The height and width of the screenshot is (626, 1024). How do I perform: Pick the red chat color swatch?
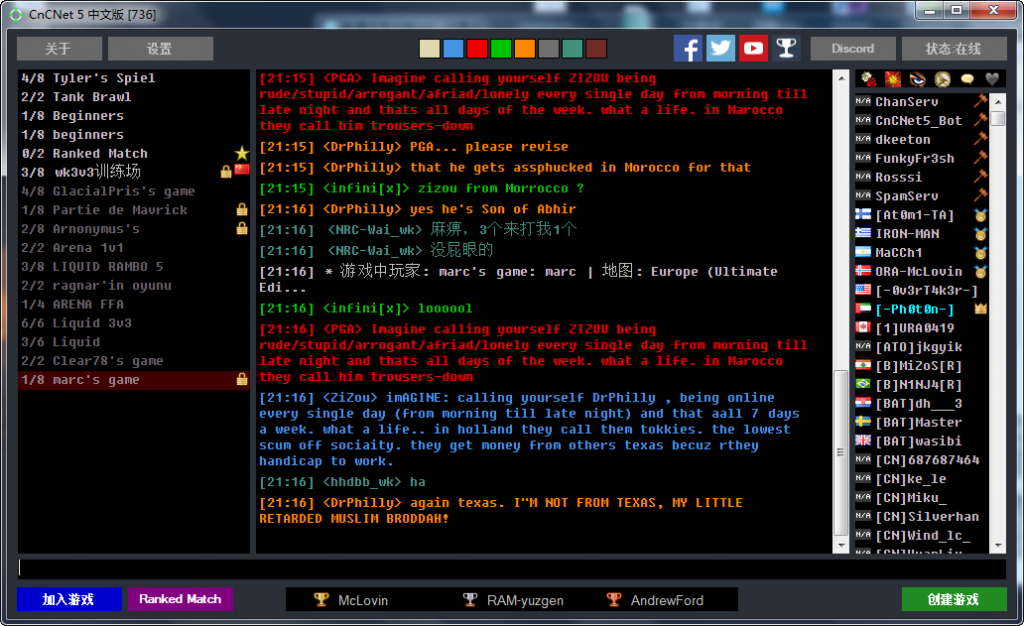[477, 49]
